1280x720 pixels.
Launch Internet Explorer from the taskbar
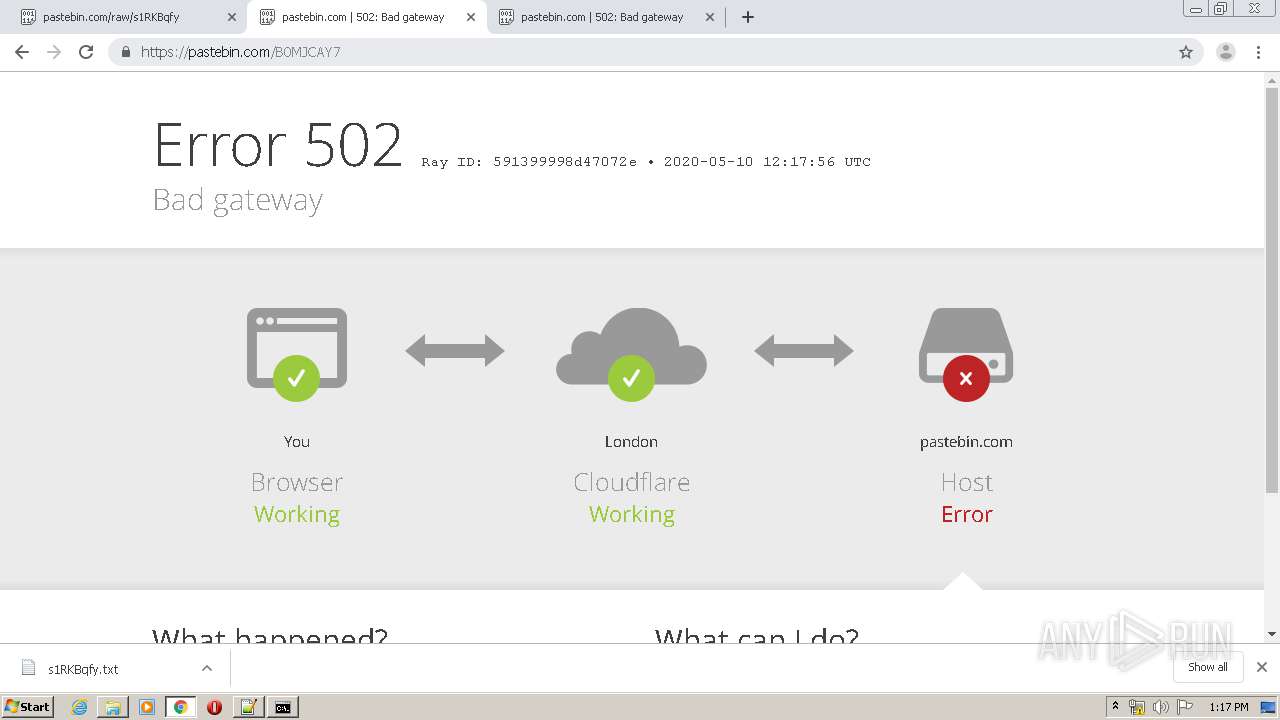pos(80,707)
